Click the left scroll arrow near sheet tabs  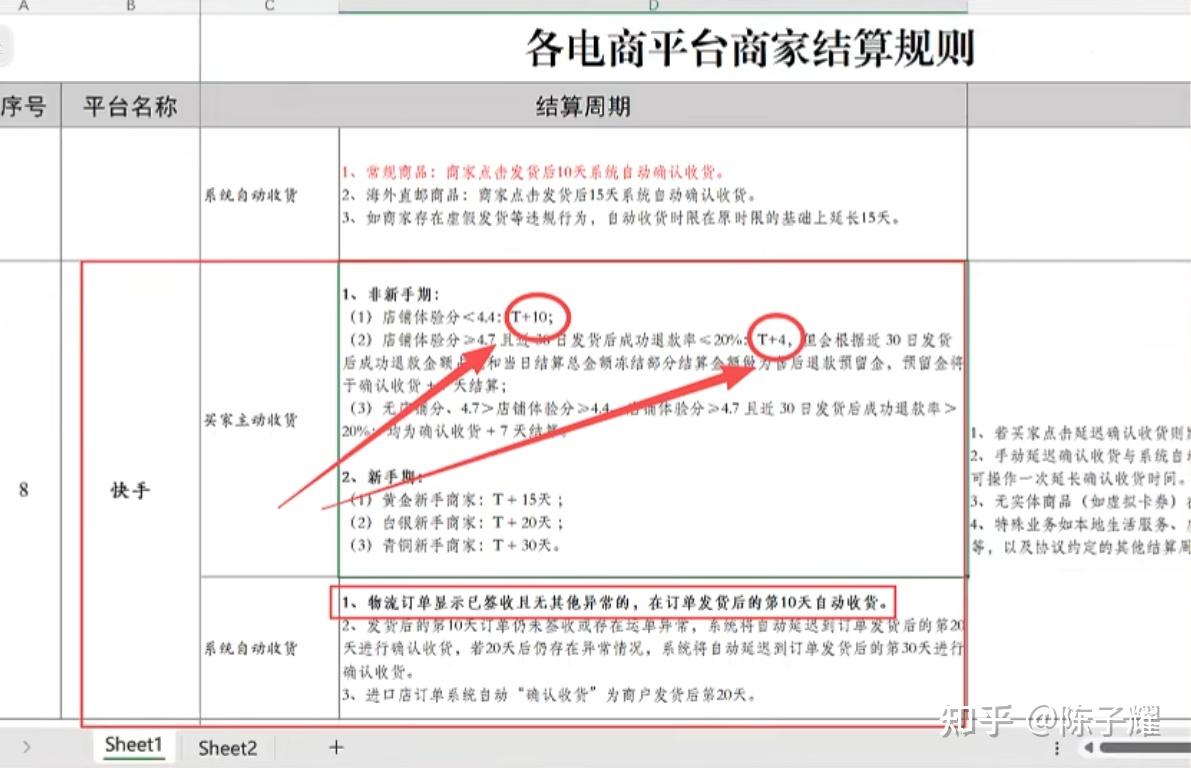pos(27,748)
